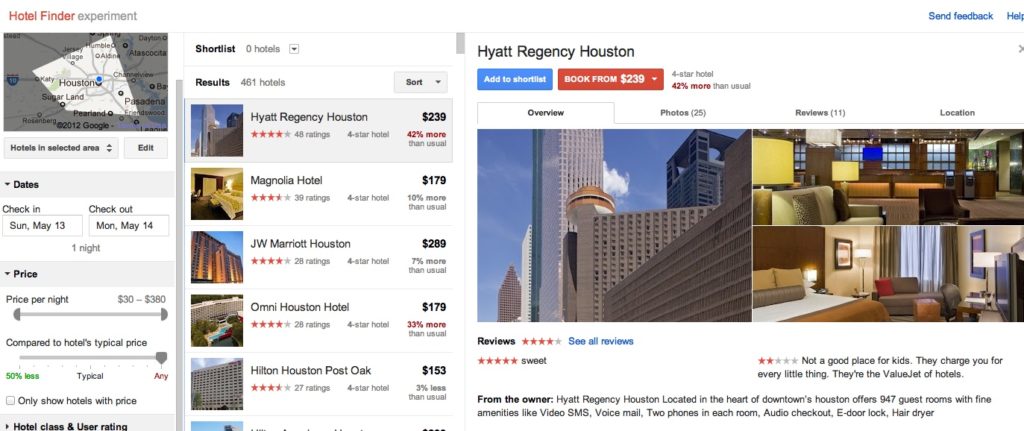Click the $289 price for JW Marriott
Image resolution: width=1024 pixels, height=431 pixels.
[434, 244]
